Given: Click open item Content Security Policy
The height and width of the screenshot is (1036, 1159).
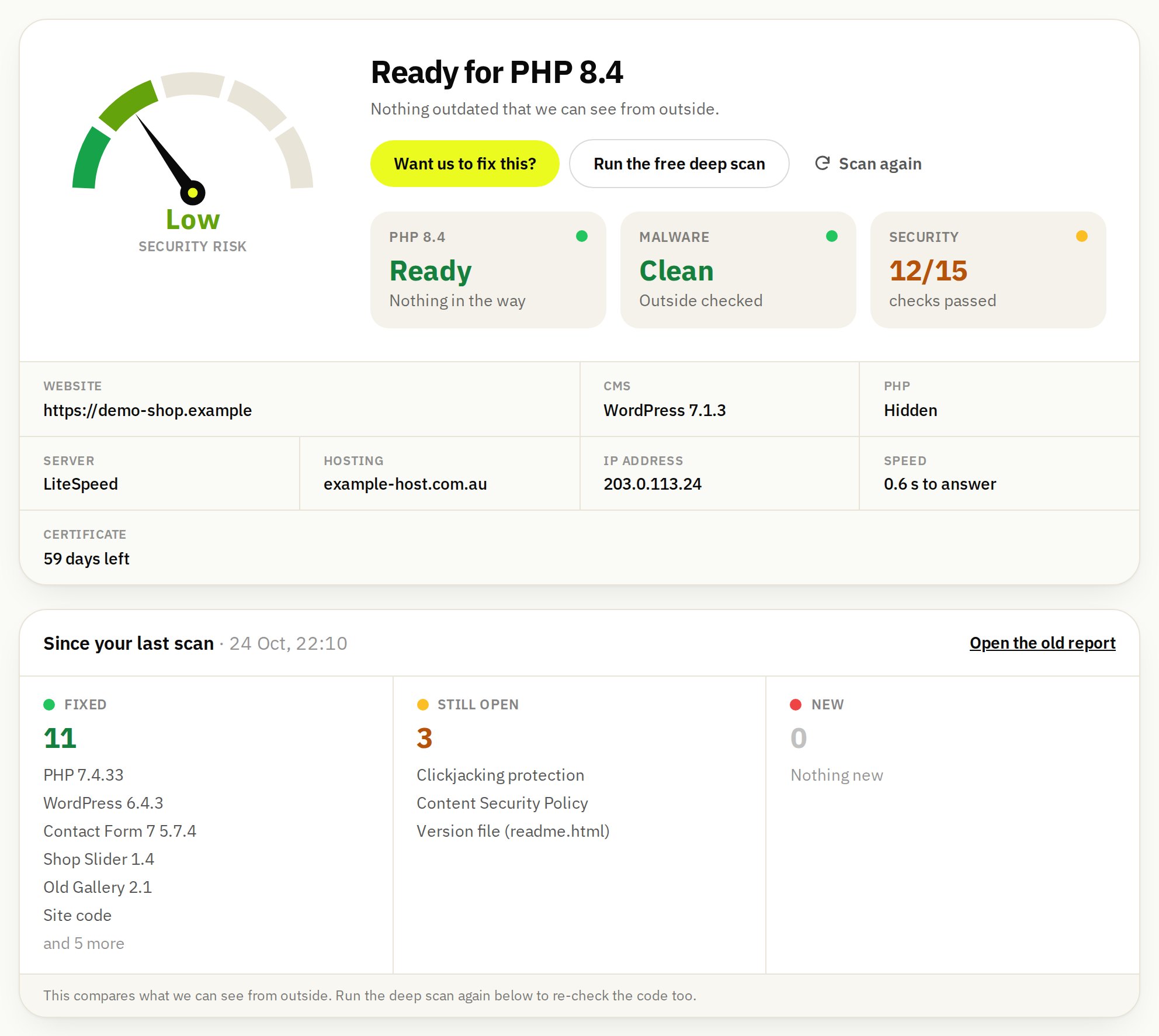Looking at the screenshot, I should [502, 803].
